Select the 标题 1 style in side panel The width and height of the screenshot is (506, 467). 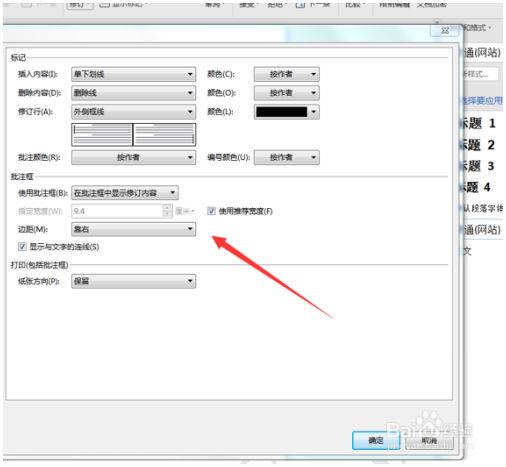pos(479,124)
